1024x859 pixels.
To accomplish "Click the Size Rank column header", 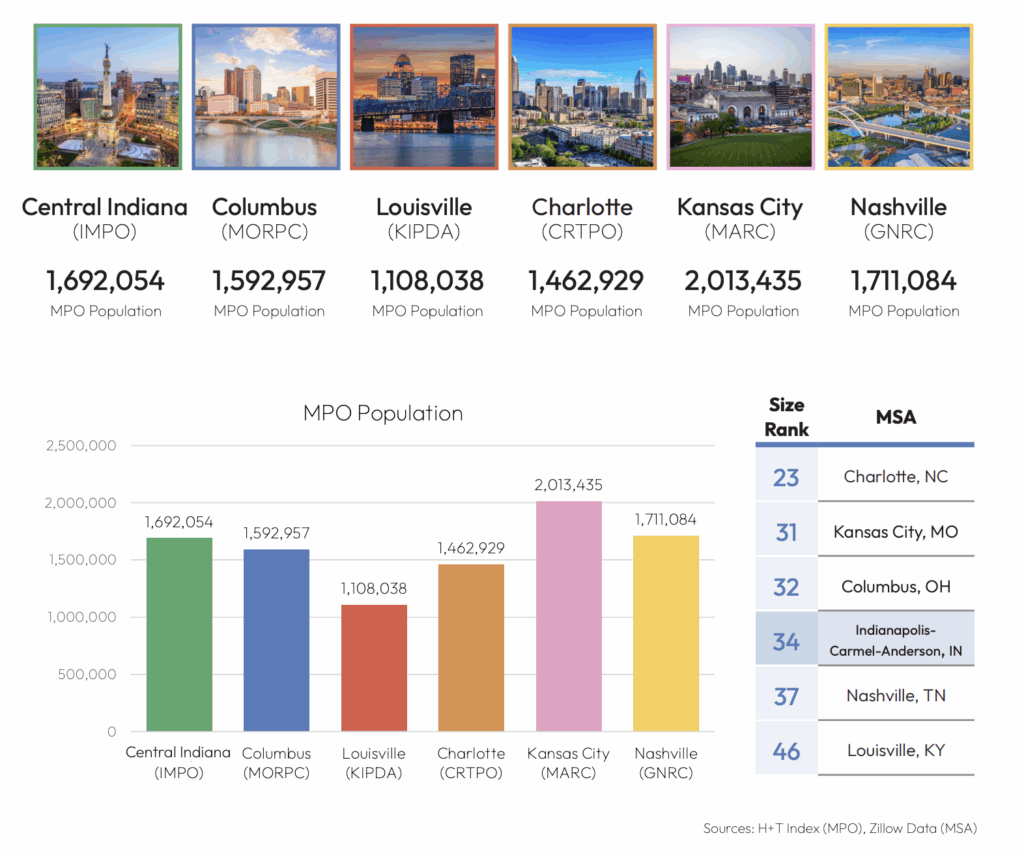I will [786, 417].
